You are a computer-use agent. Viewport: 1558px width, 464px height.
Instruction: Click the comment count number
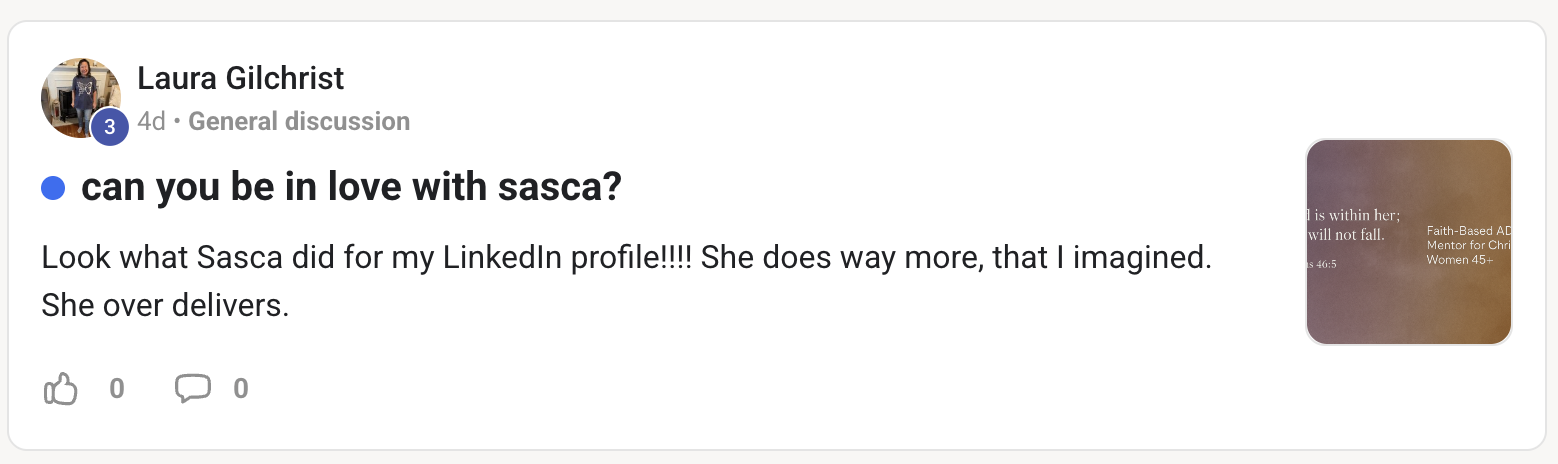point(241,388)
